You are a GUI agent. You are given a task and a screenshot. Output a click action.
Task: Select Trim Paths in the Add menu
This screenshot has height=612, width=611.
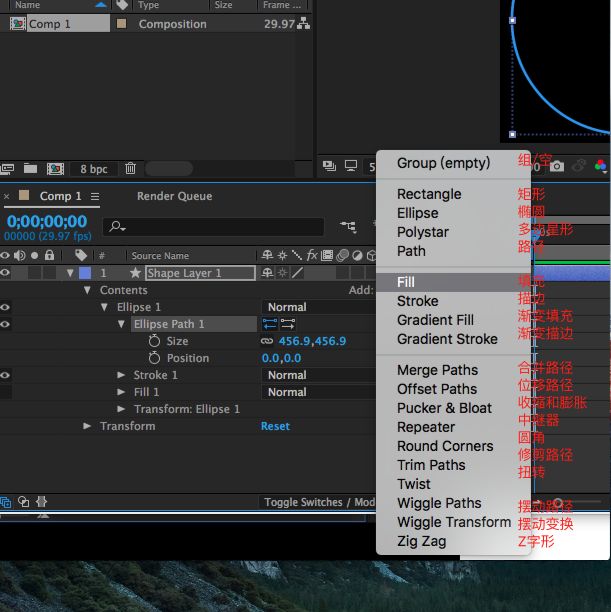coord(454,465)
